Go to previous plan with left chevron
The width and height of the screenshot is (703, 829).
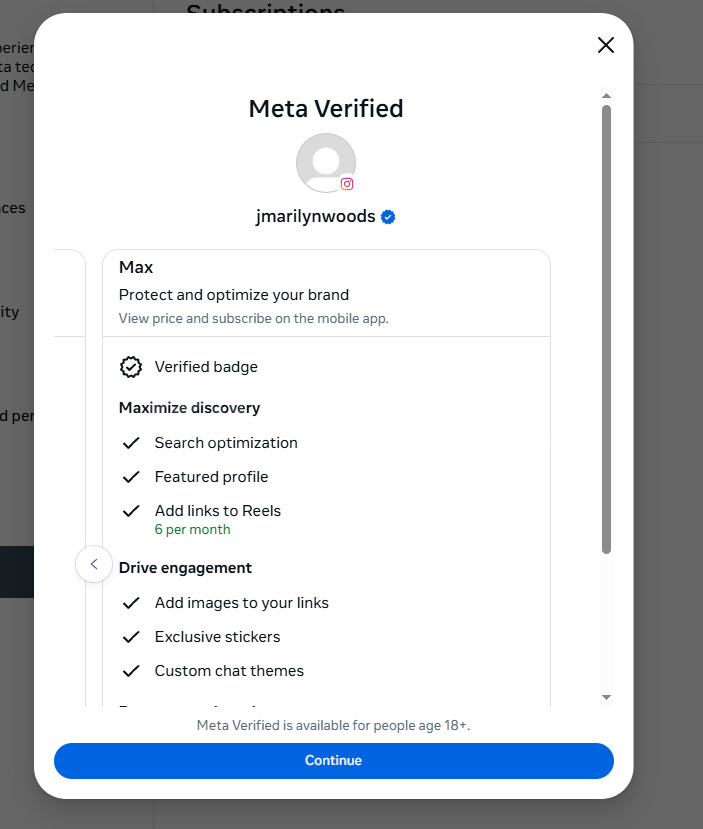pos(94,564)
